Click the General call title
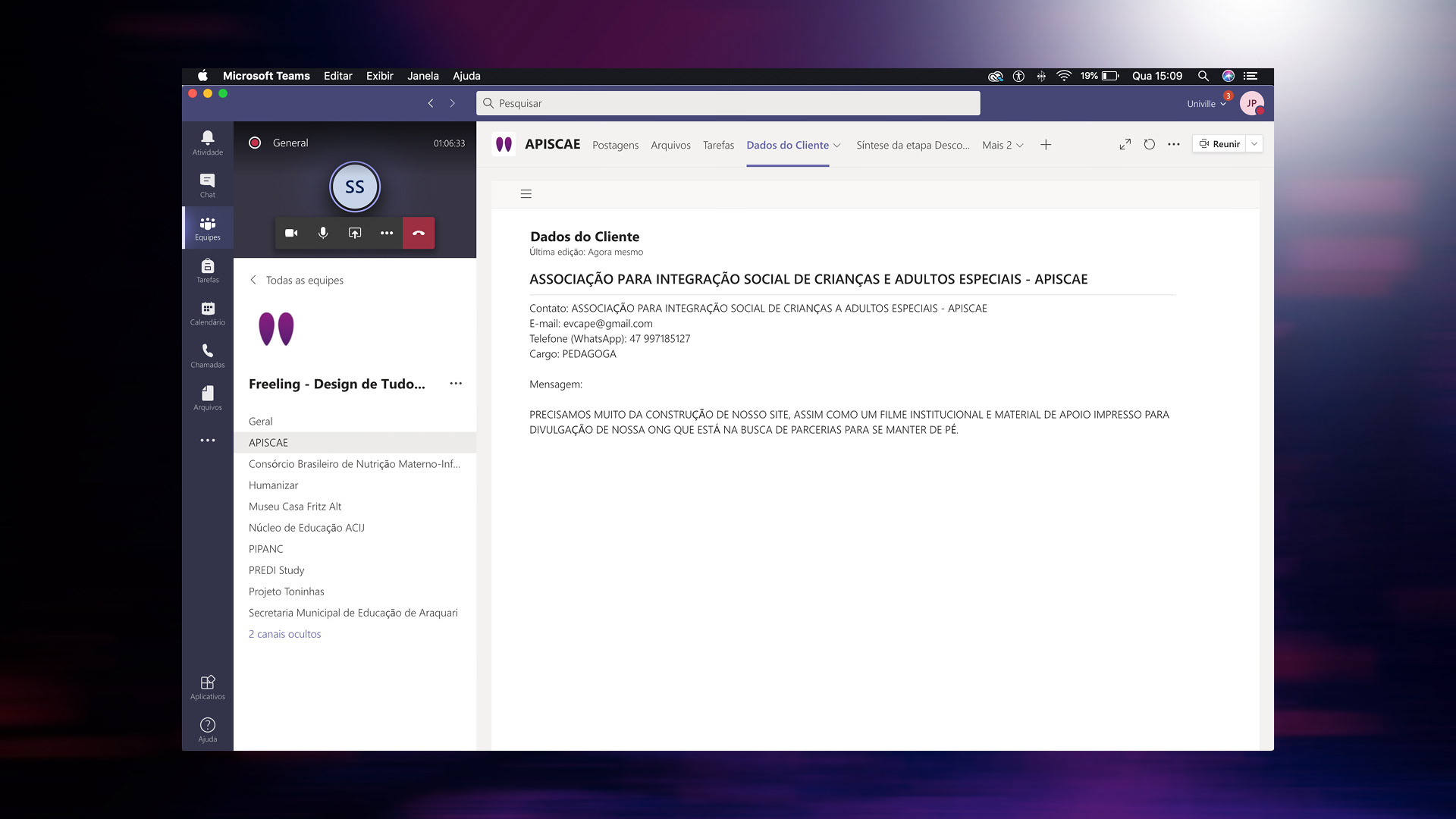This screenshot has height=819, width=1456. point(290,143)
